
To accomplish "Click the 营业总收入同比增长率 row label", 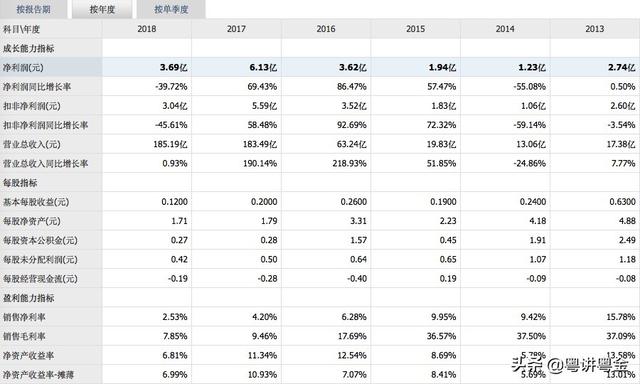I will tap(45, 164).
